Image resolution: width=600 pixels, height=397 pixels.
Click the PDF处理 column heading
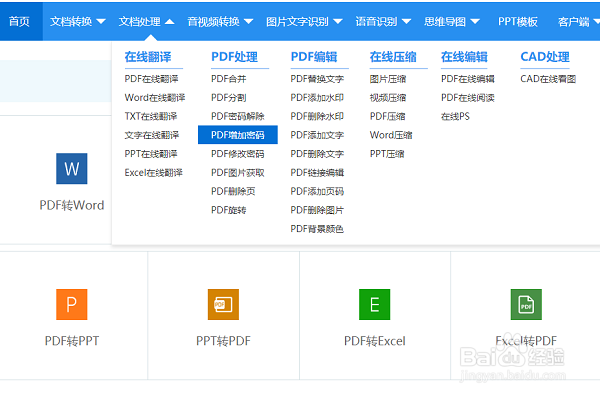235,57
